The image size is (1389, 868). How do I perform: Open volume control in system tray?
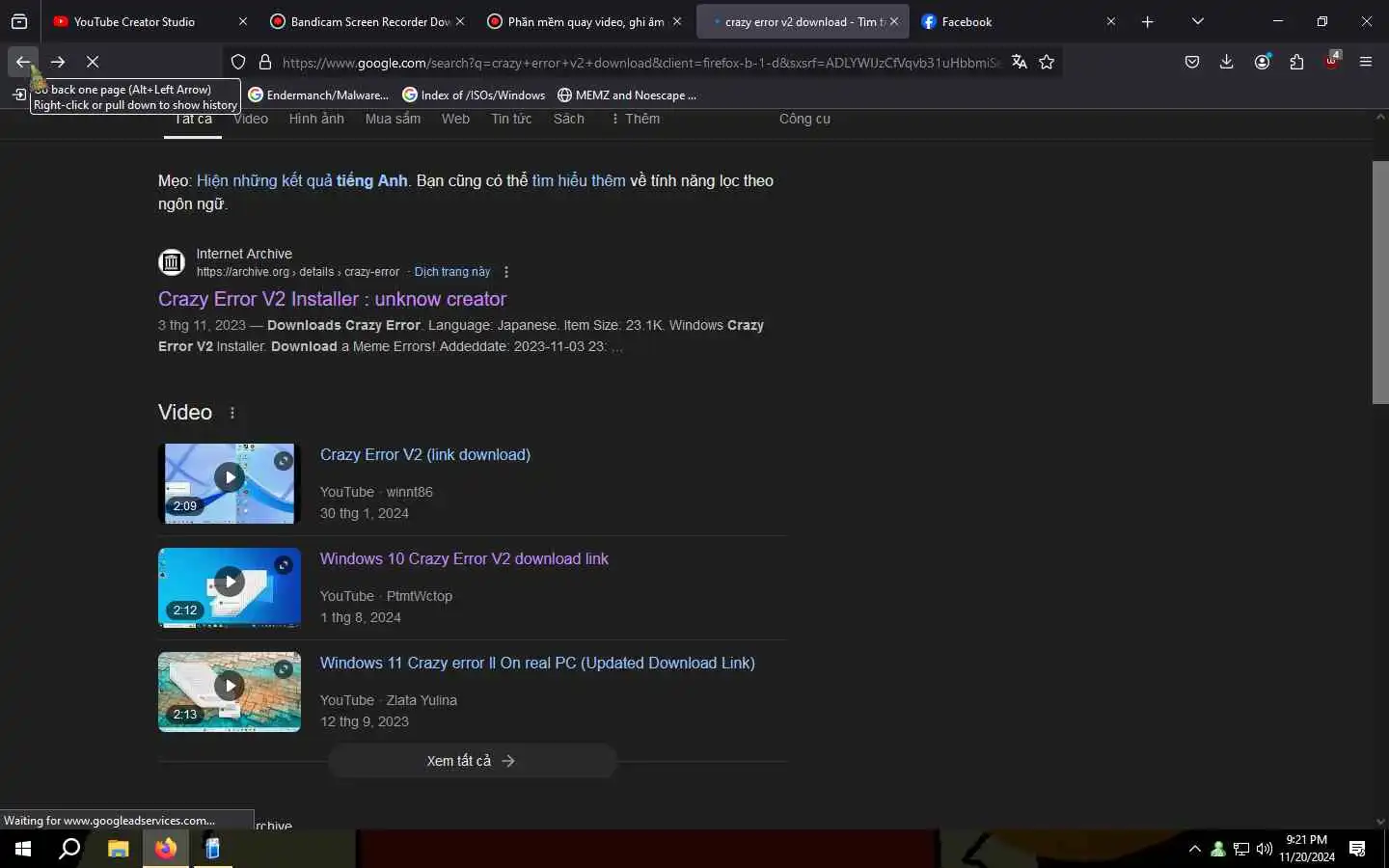point(1265,849)
